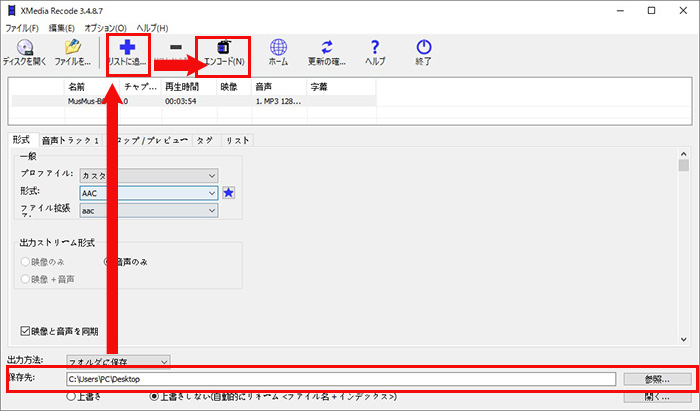Enable sync of video and audio checkbox
The image size is (700, 411).
pyautogui.click(x=26, y=331)
